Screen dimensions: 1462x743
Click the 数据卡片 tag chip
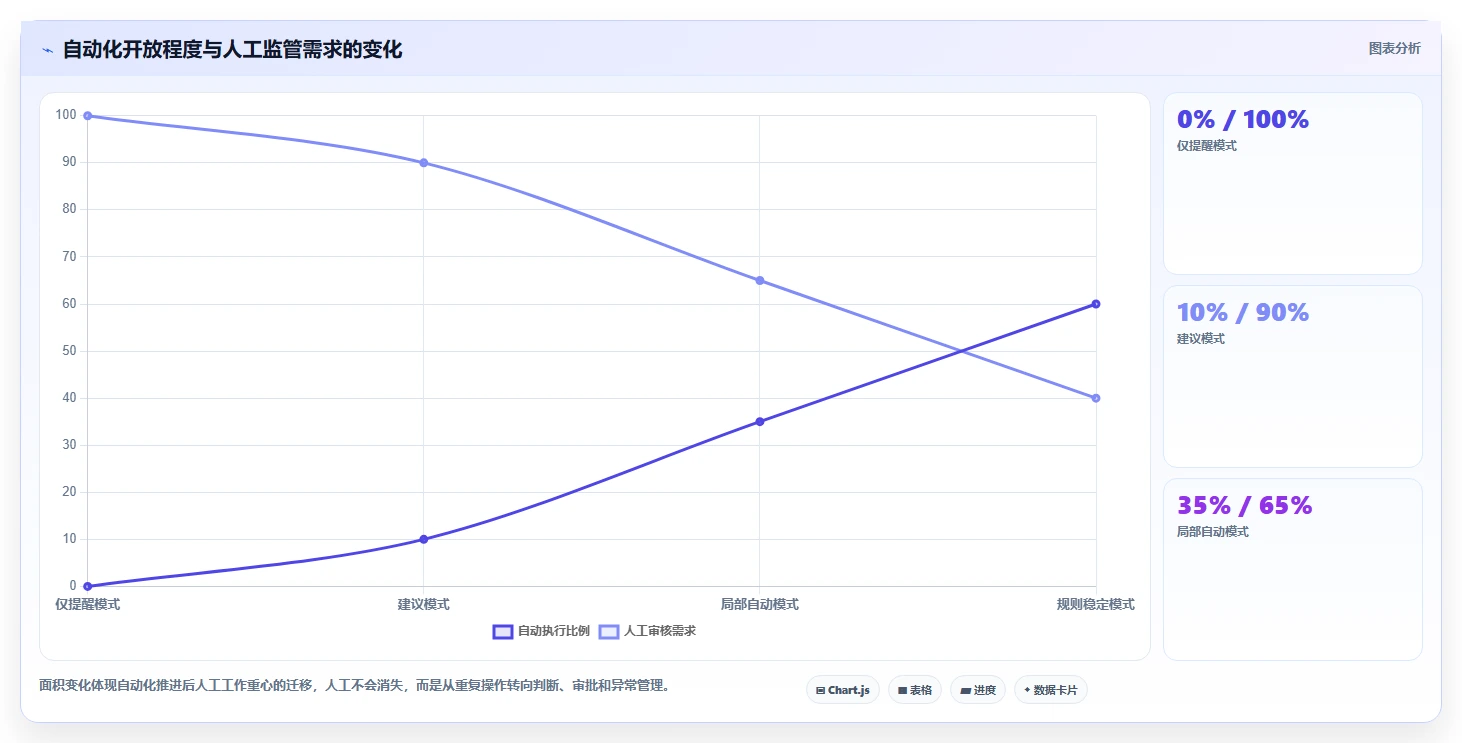coord(1051,690)
